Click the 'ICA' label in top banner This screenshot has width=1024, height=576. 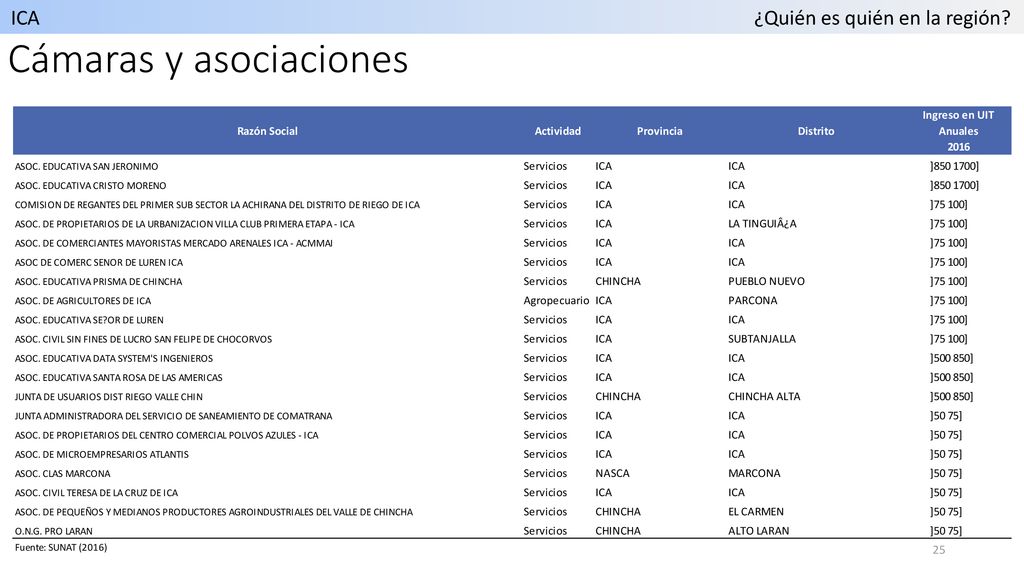click(x=25, y=18)
